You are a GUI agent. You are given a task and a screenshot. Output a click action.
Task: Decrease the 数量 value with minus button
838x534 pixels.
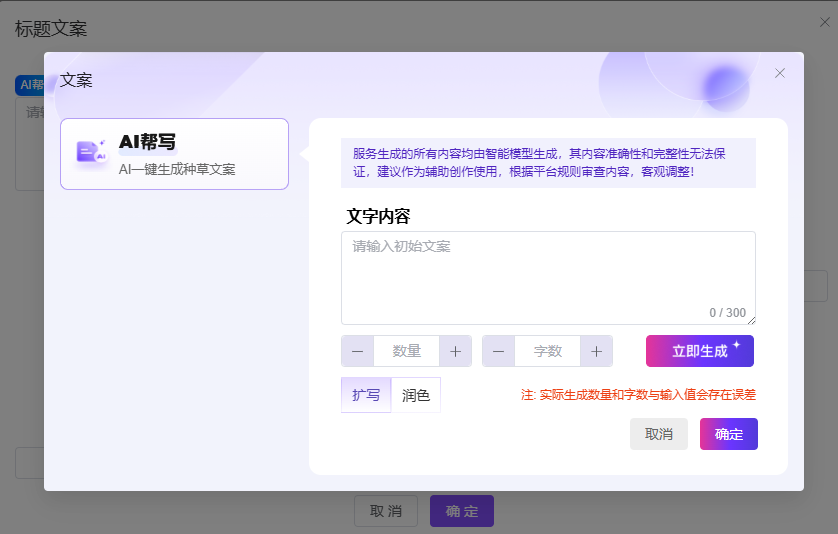click(357, 351)
